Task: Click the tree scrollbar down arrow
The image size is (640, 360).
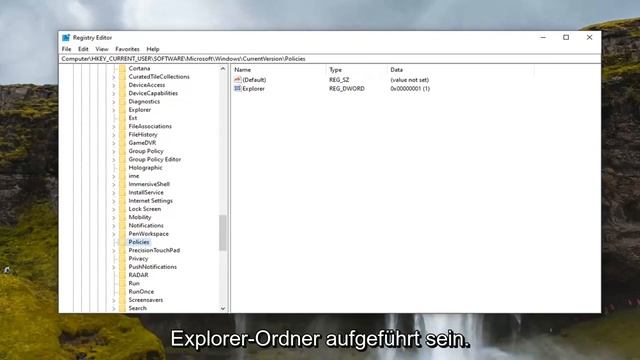Action: click(223, 309)
